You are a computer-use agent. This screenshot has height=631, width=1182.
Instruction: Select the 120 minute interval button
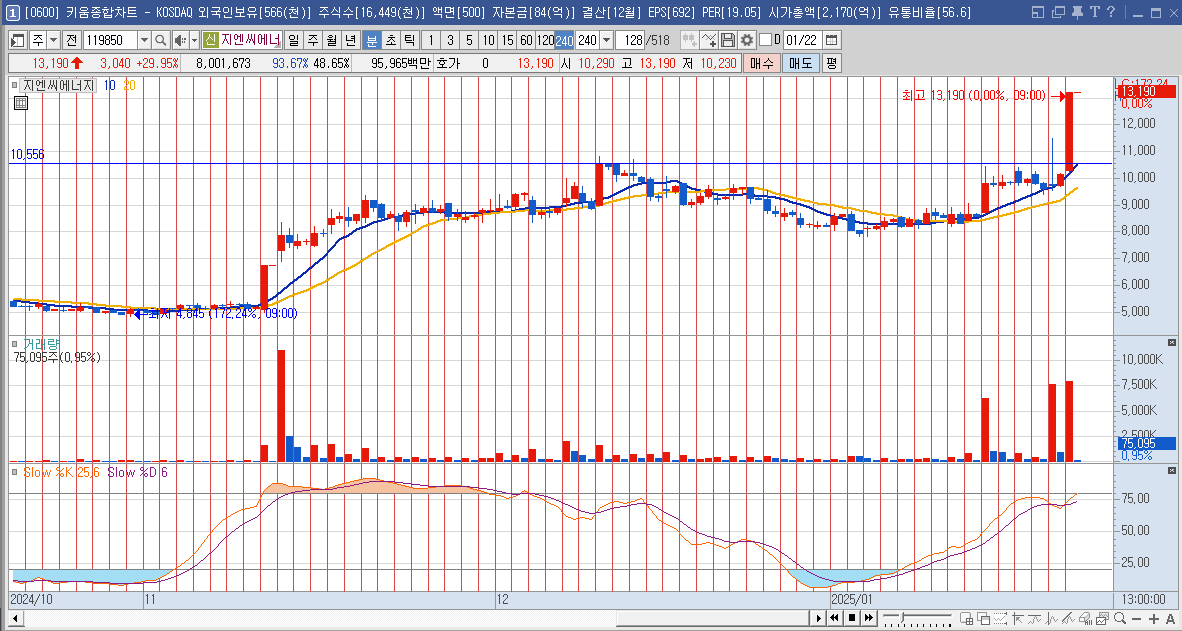545,40
